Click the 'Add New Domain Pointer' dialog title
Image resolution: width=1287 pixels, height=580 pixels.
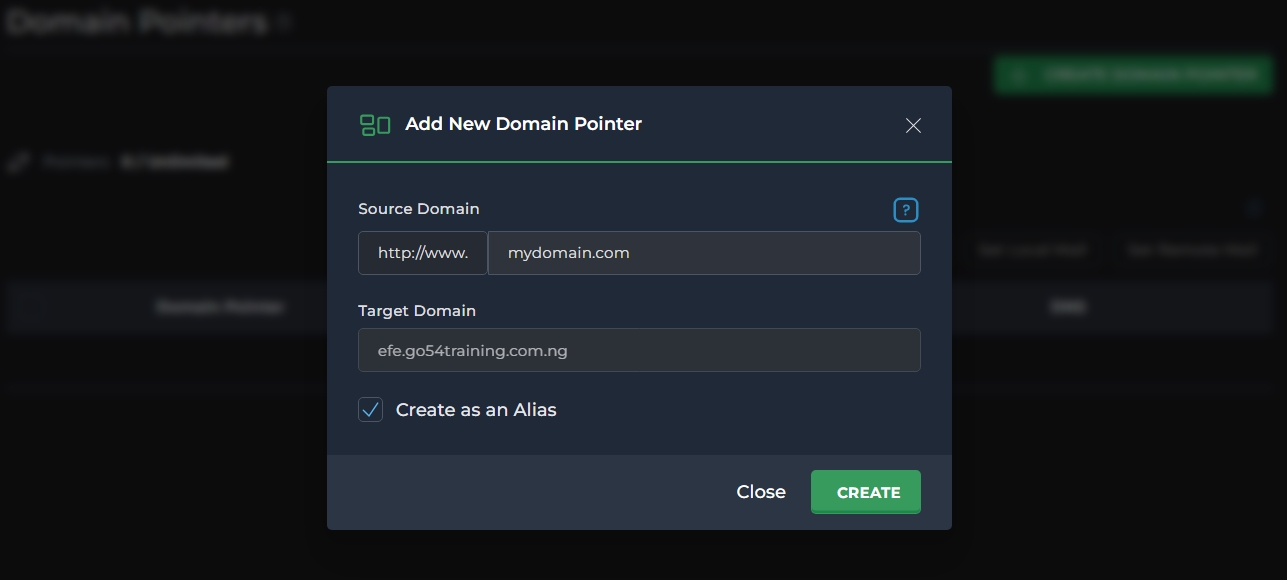pyautogui.click(x=523, y=124)
